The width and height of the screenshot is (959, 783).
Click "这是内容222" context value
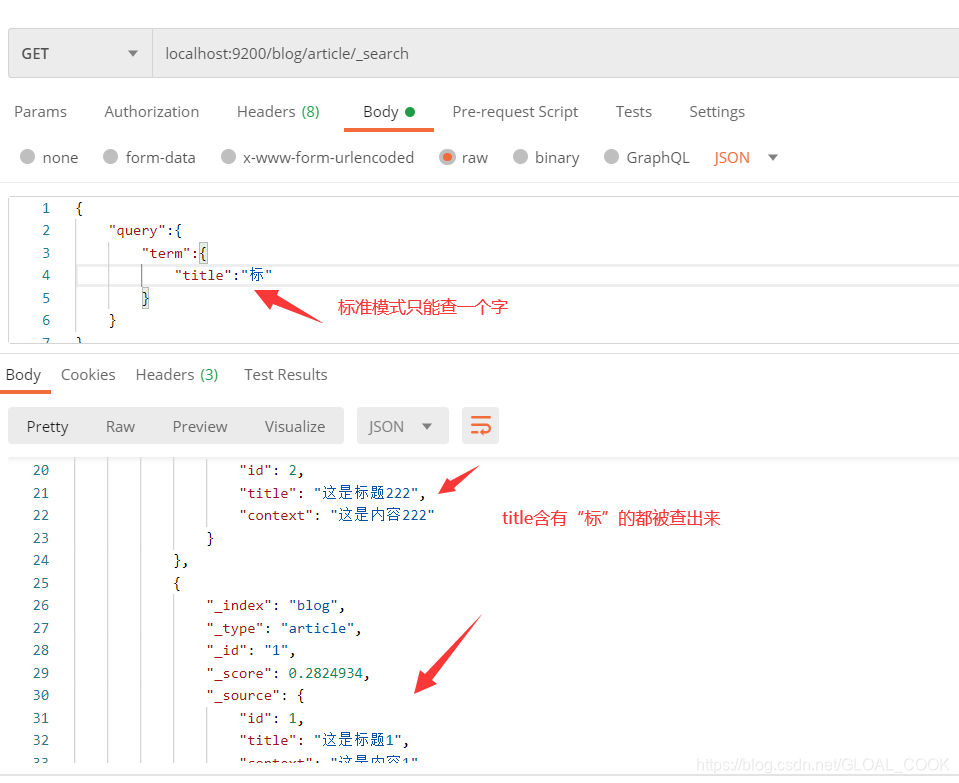pos(382,515)
